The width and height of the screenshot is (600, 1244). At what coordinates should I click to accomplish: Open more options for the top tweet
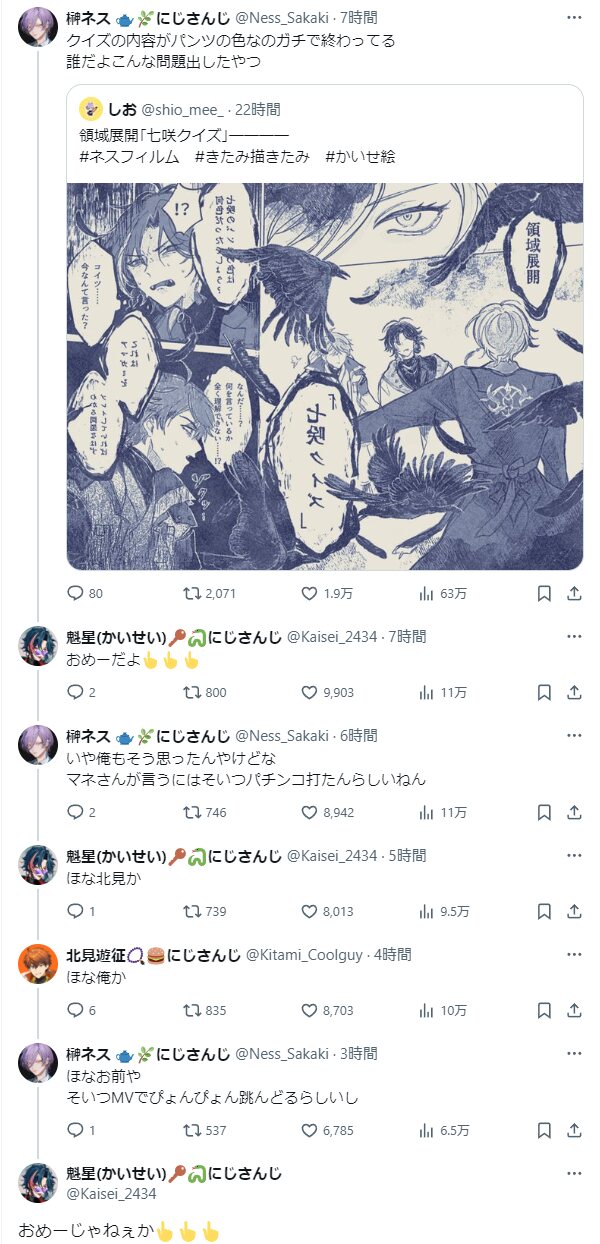tap(574, 19)
